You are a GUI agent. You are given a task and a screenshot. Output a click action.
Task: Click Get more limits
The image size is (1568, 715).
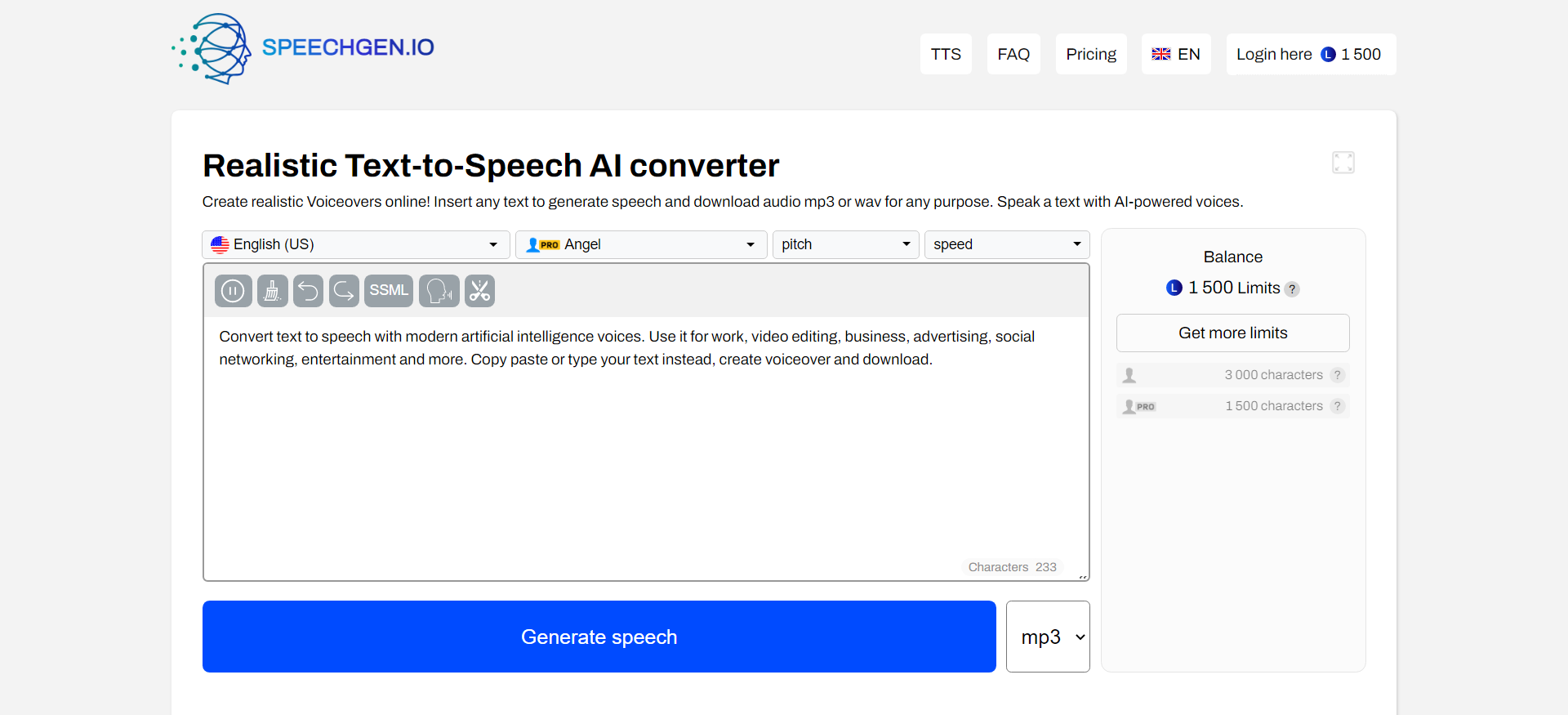(1232, 333)
